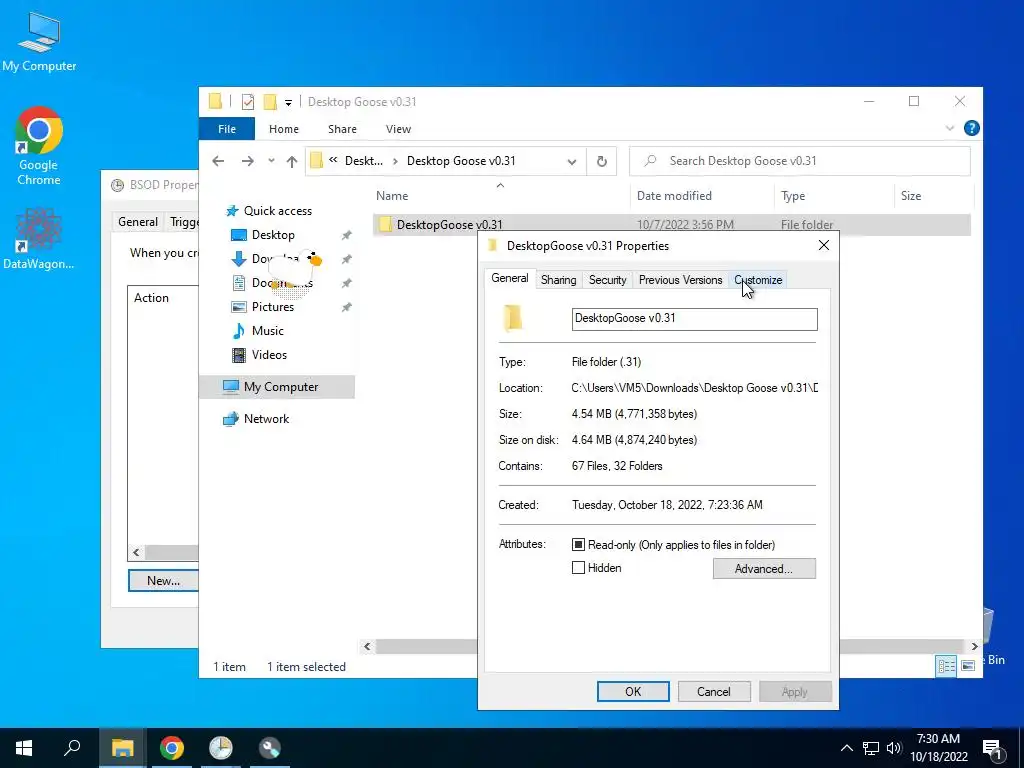The image size is (1024, 768).
Task: Select Quick access in navigation pane
Action: click(x=278, y=211)
